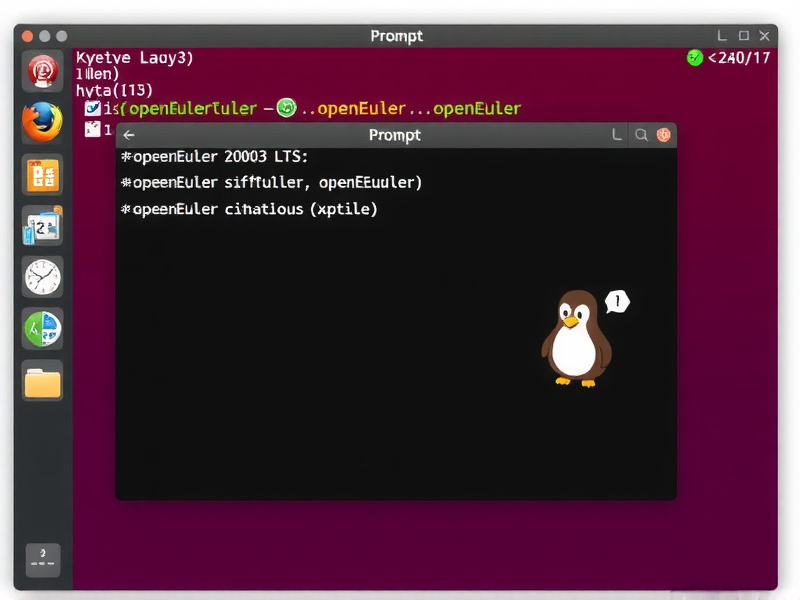The image size is (800, 600).
Task: Click the search icon in inner Prompt window
Action: (x=641, y=135)
